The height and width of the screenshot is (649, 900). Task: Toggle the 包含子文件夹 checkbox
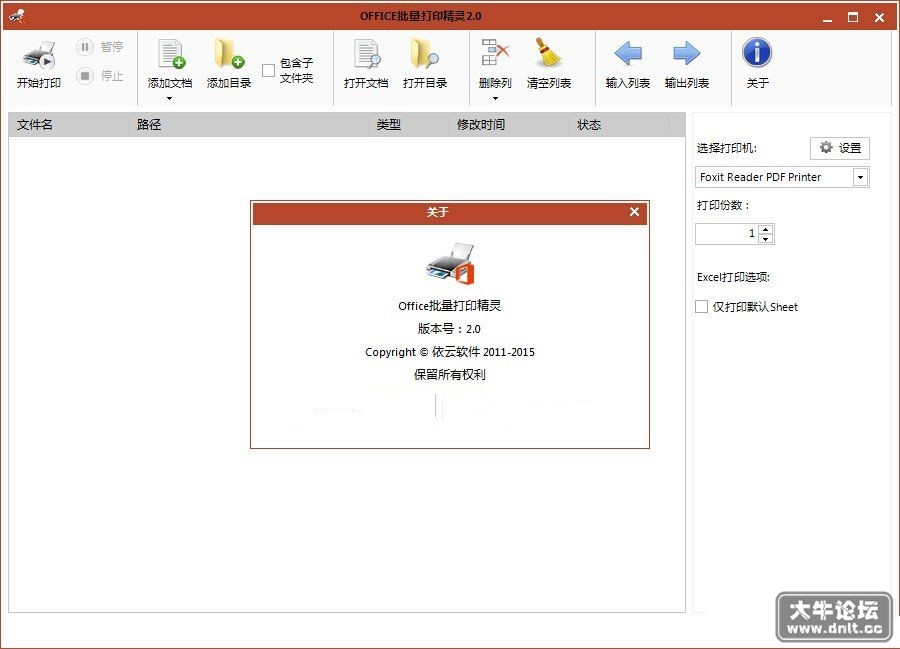pos(268,71)
